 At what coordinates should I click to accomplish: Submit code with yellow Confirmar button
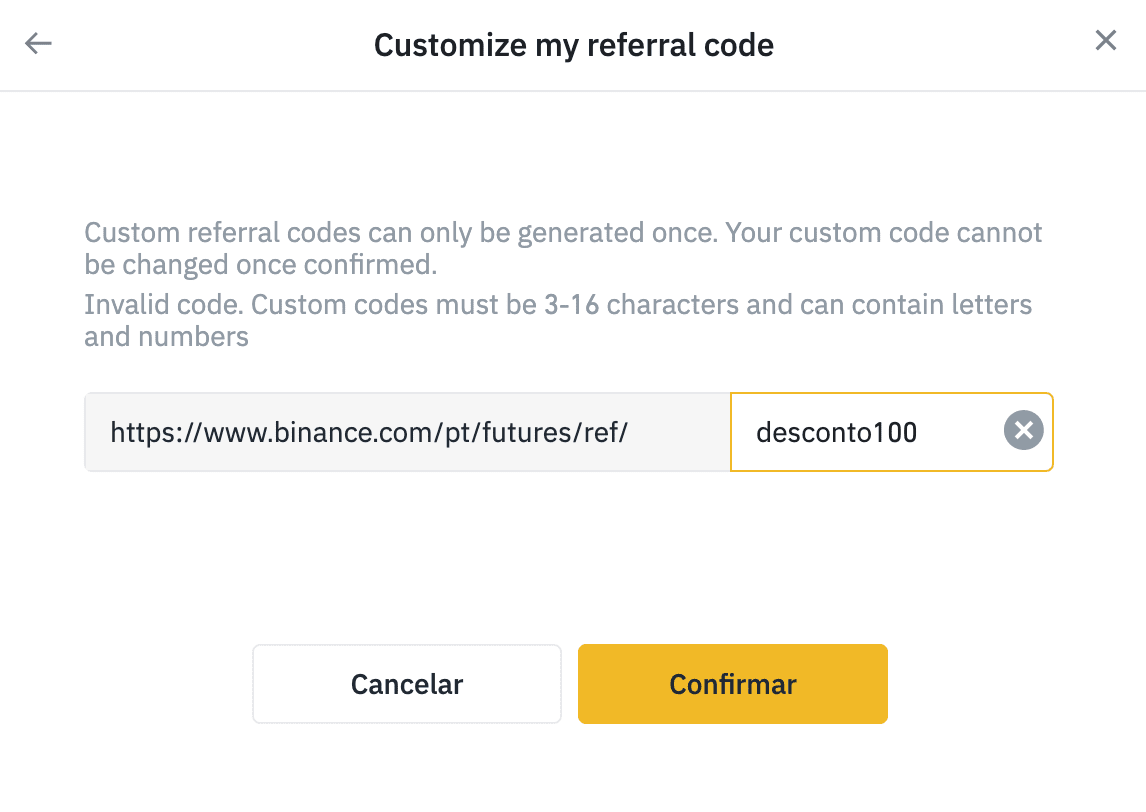pyautogui.click(x=732, y=684)
